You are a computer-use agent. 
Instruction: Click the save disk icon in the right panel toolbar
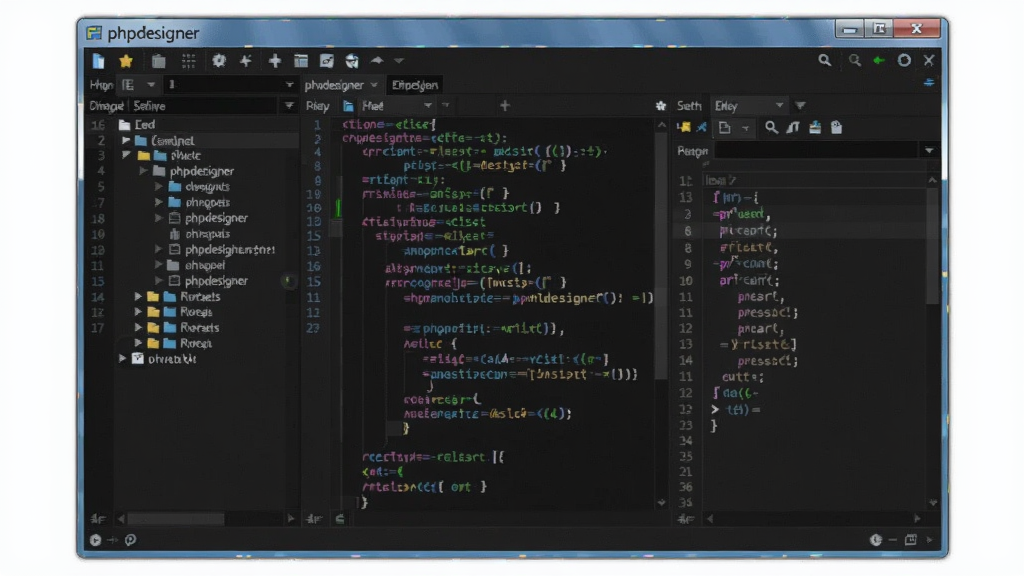click(x=815, y=127)
